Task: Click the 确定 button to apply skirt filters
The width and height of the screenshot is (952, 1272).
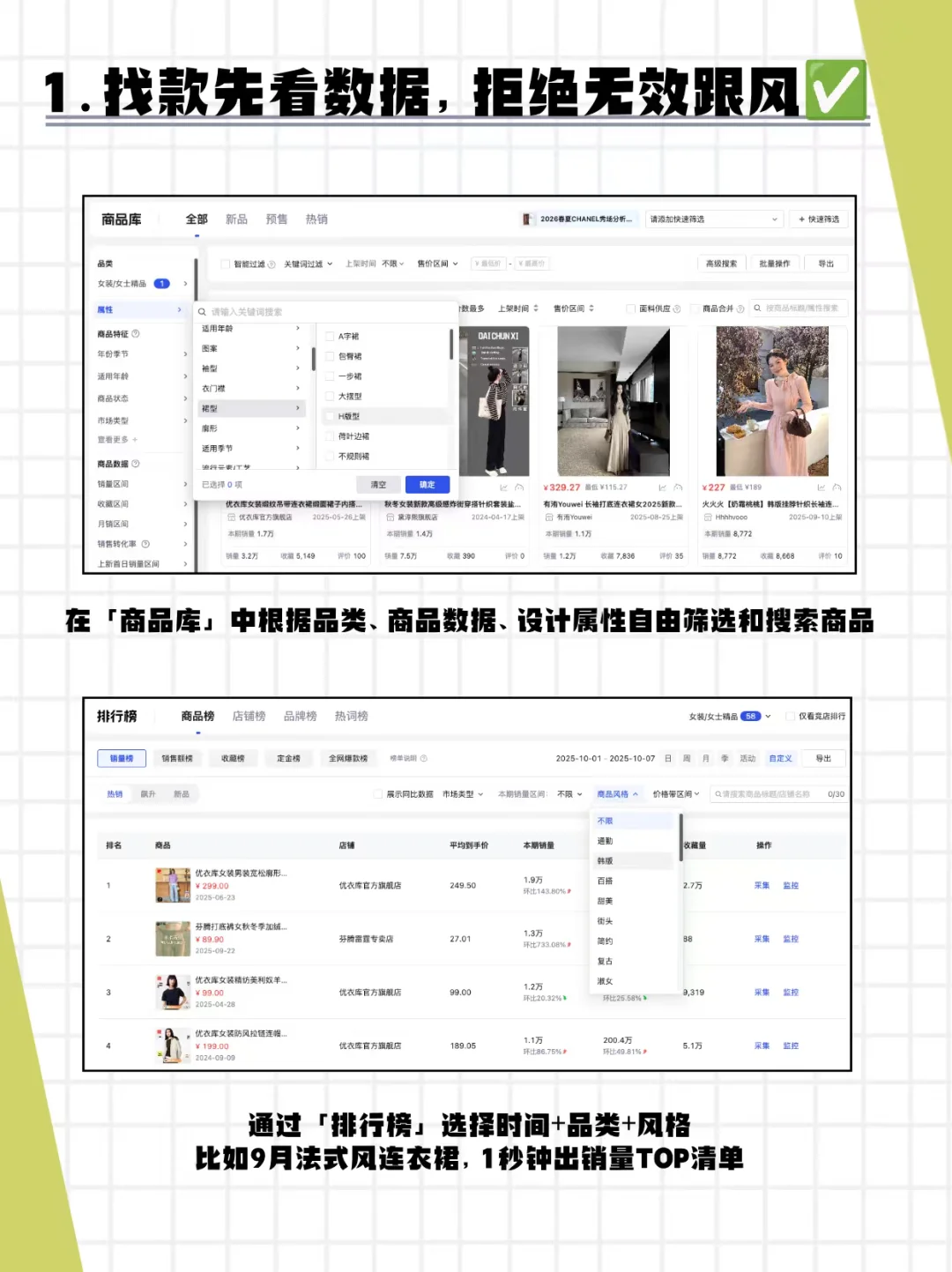Action: pos(428,485)
